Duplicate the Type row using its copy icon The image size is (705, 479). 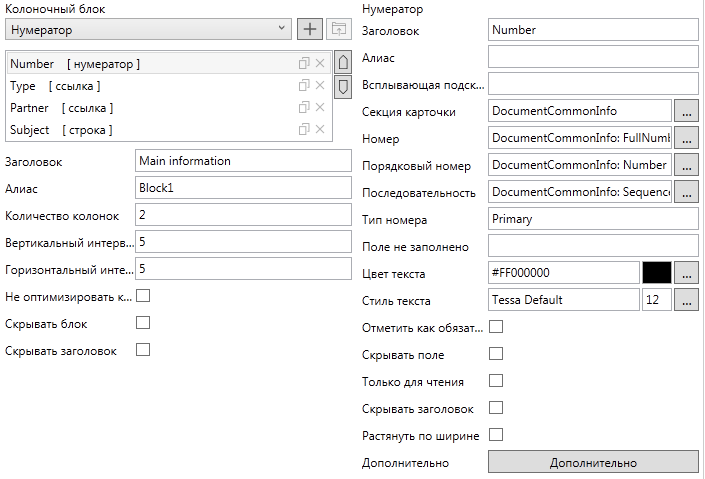point(303,86)
